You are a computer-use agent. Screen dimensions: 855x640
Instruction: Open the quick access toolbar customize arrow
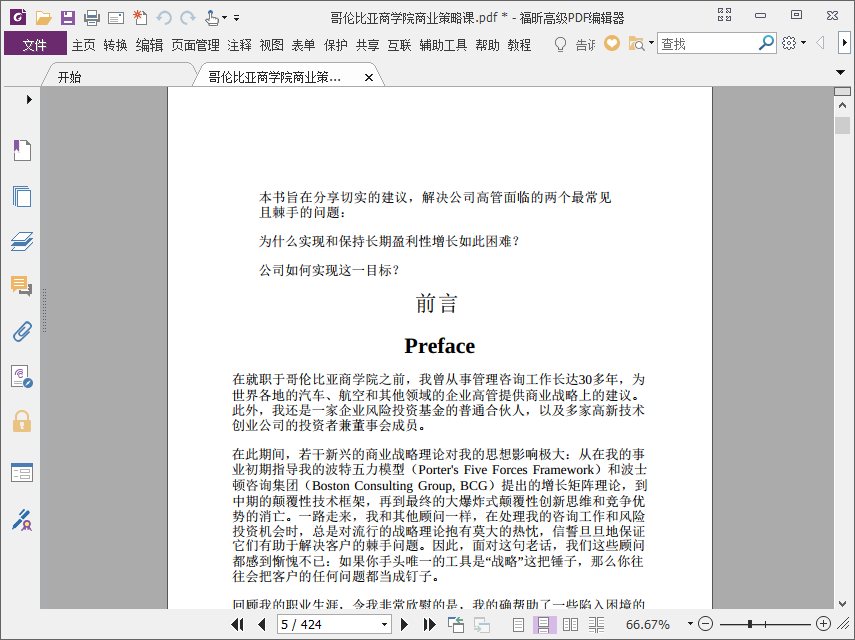click(236, 18)
